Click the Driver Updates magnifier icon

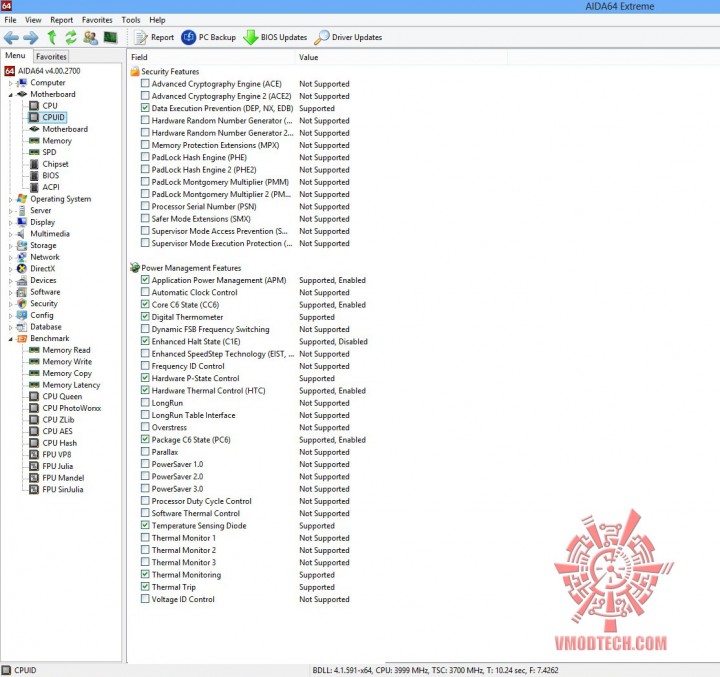[321, 37]
